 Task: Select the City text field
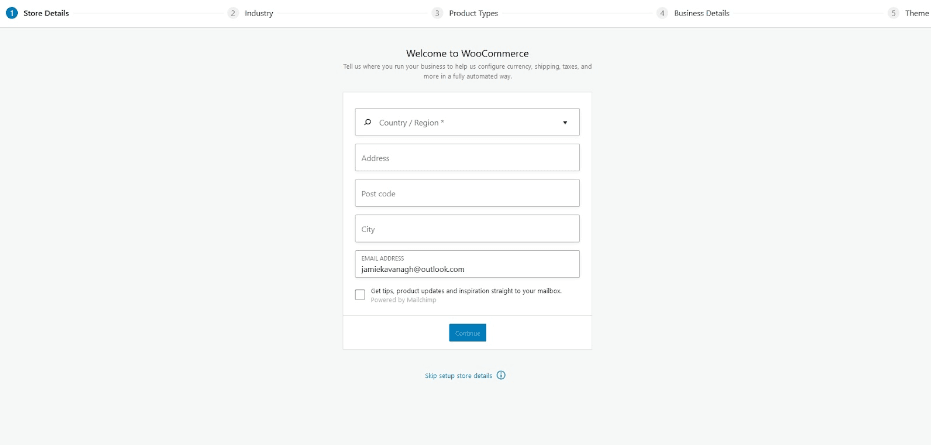[x=467, y=229]
